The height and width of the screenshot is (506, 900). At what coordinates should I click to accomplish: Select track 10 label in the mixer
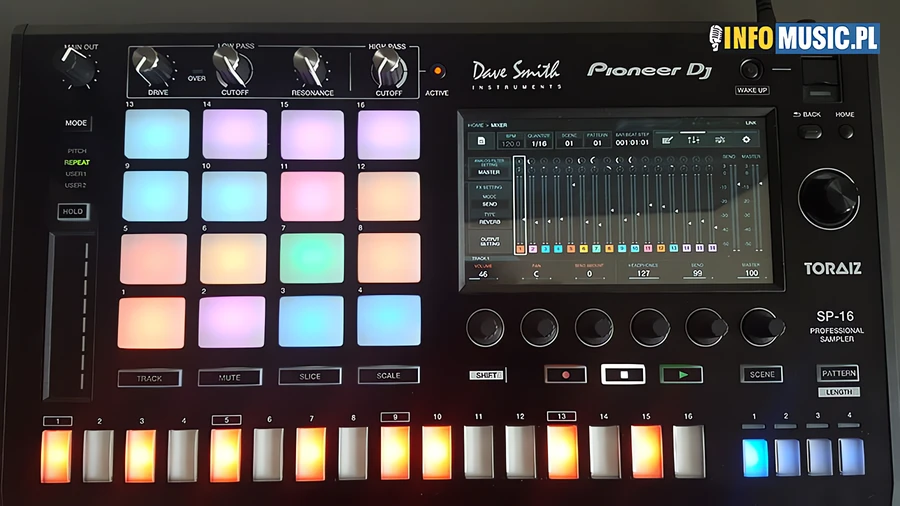(x=635, y=248)
